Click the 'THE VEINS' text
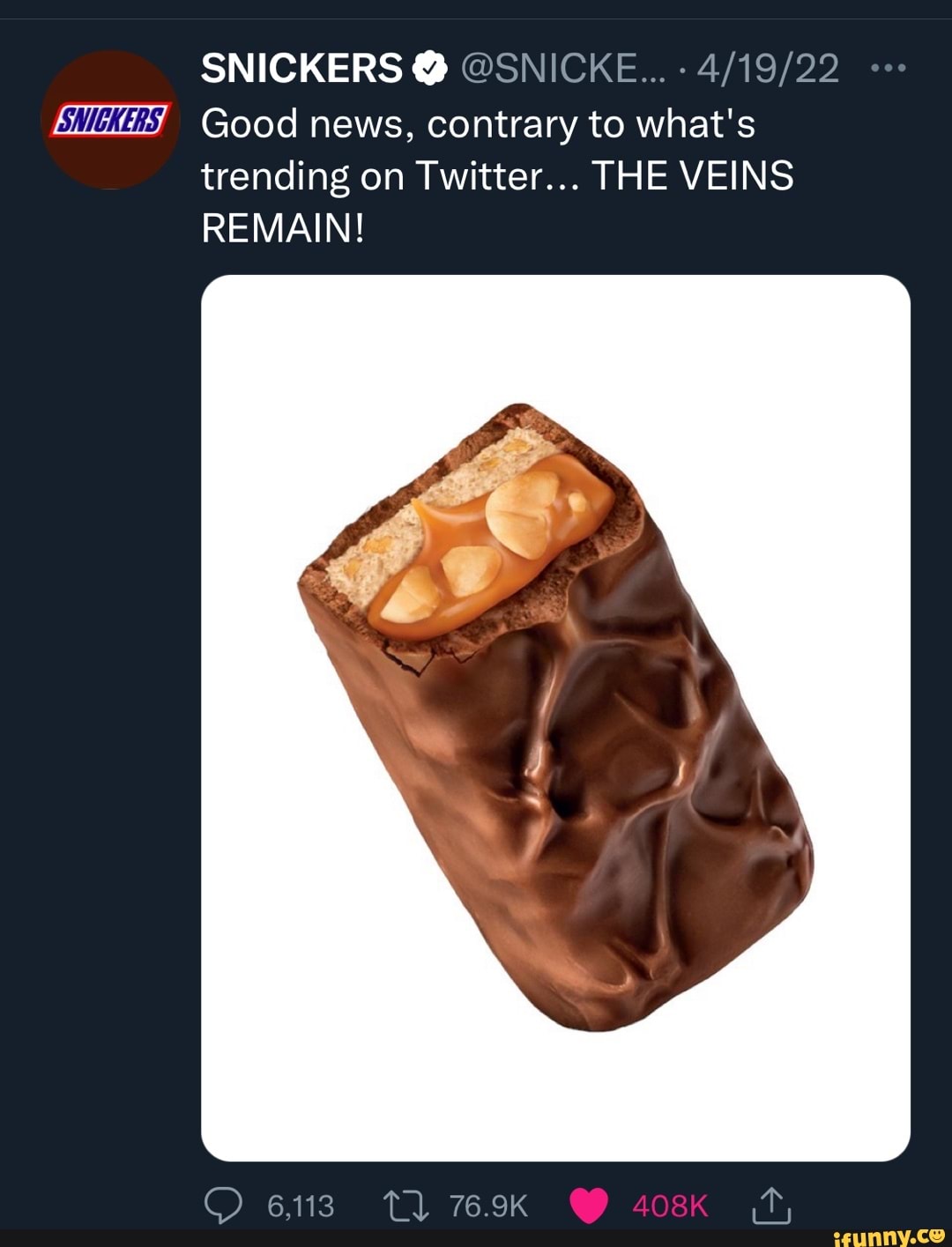Viewport: 952px width, 1247px height. click(x=692, y=176)
